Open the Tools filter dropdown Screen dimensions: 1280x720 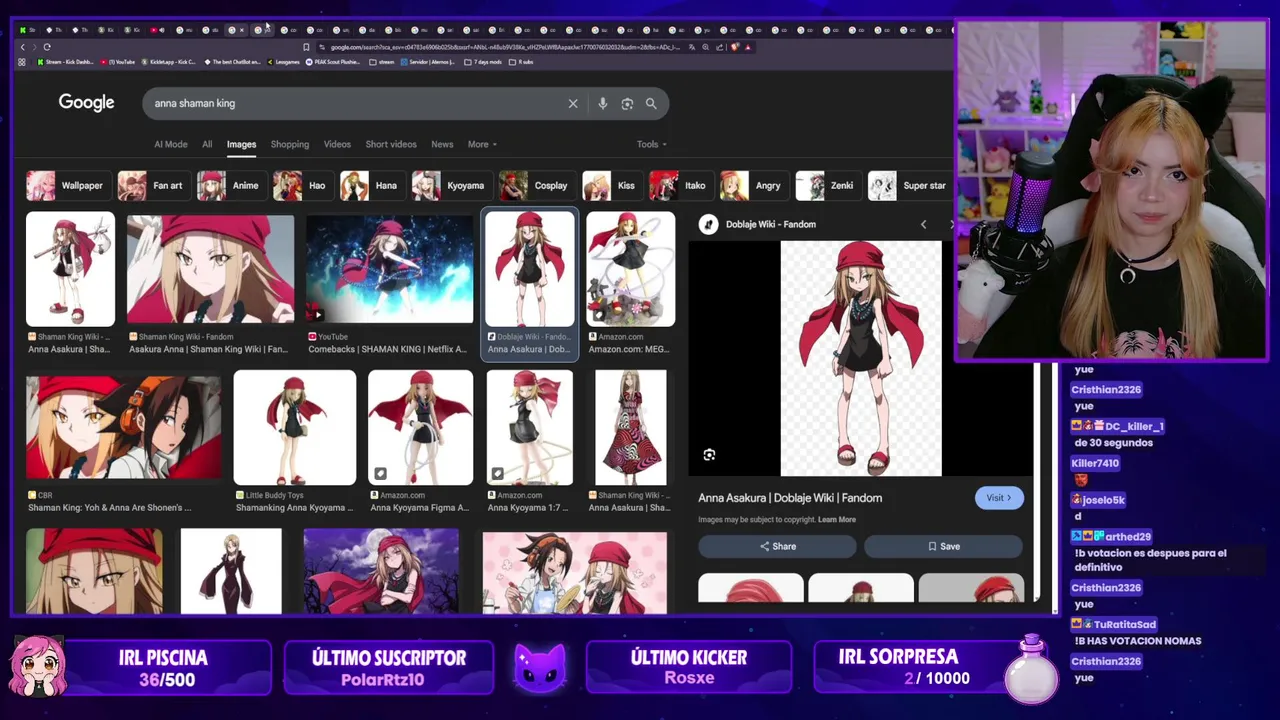point(652,144)
